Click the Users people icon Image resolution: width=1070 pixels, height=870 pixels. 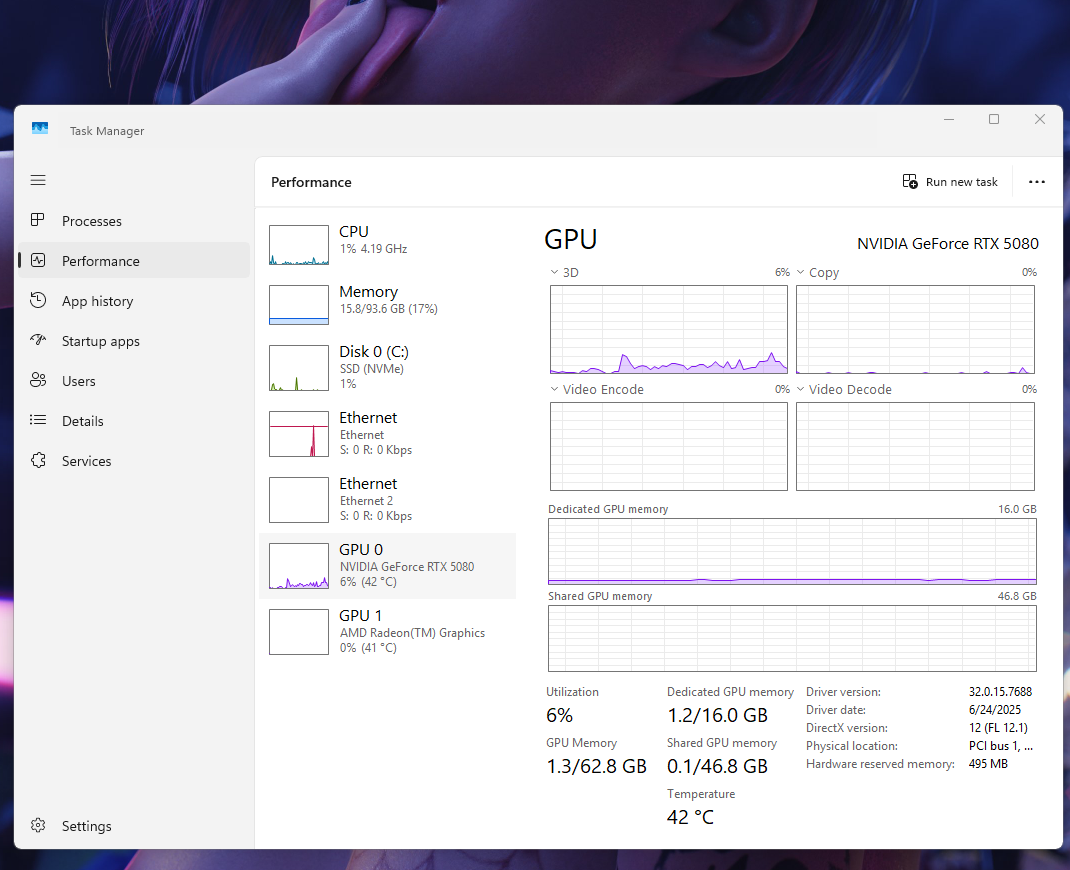(38, 381)
